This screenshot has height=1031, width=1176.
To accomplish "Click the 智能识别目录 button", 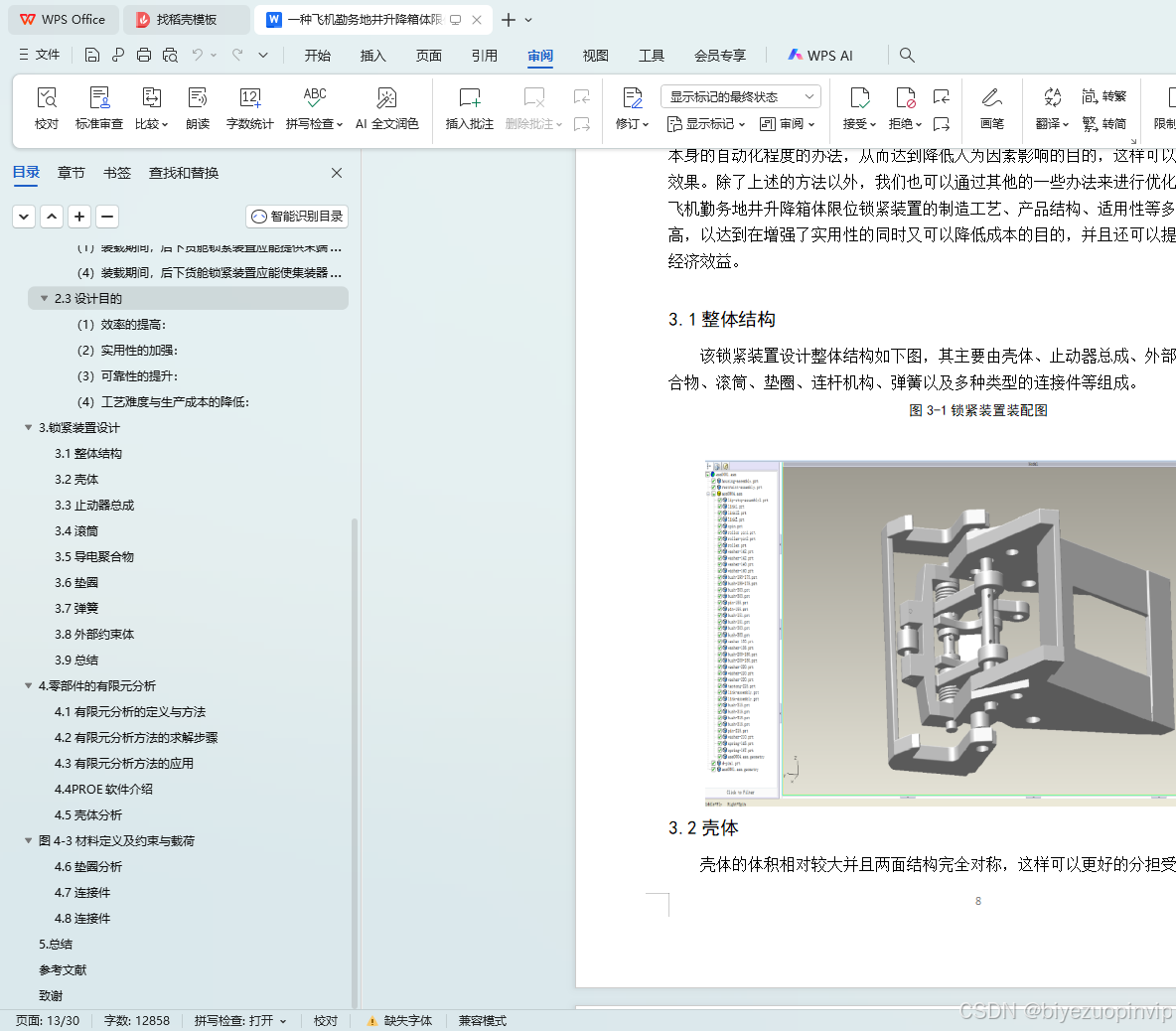I will (297, 217).
